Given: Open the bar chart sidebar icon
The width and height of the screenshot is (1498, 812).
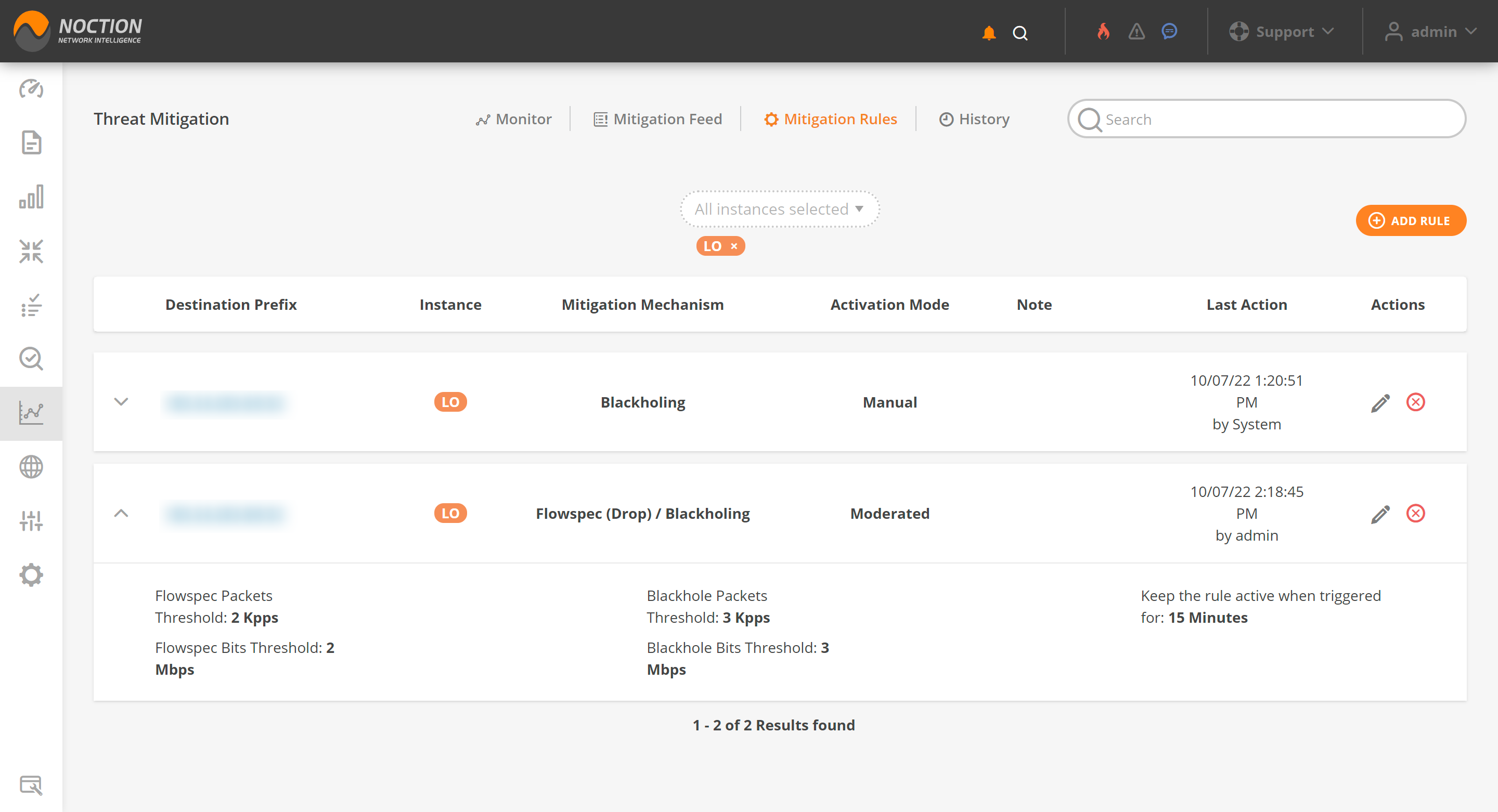Looking at the screenshot, I should pyautogui.click(x=31, y=197).
